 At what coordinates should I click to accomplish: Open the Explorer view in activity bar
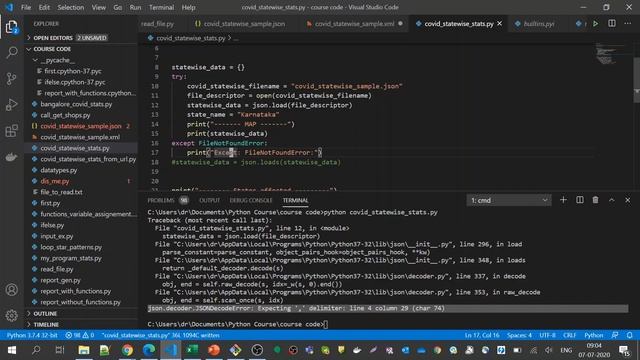coord(12,27)
